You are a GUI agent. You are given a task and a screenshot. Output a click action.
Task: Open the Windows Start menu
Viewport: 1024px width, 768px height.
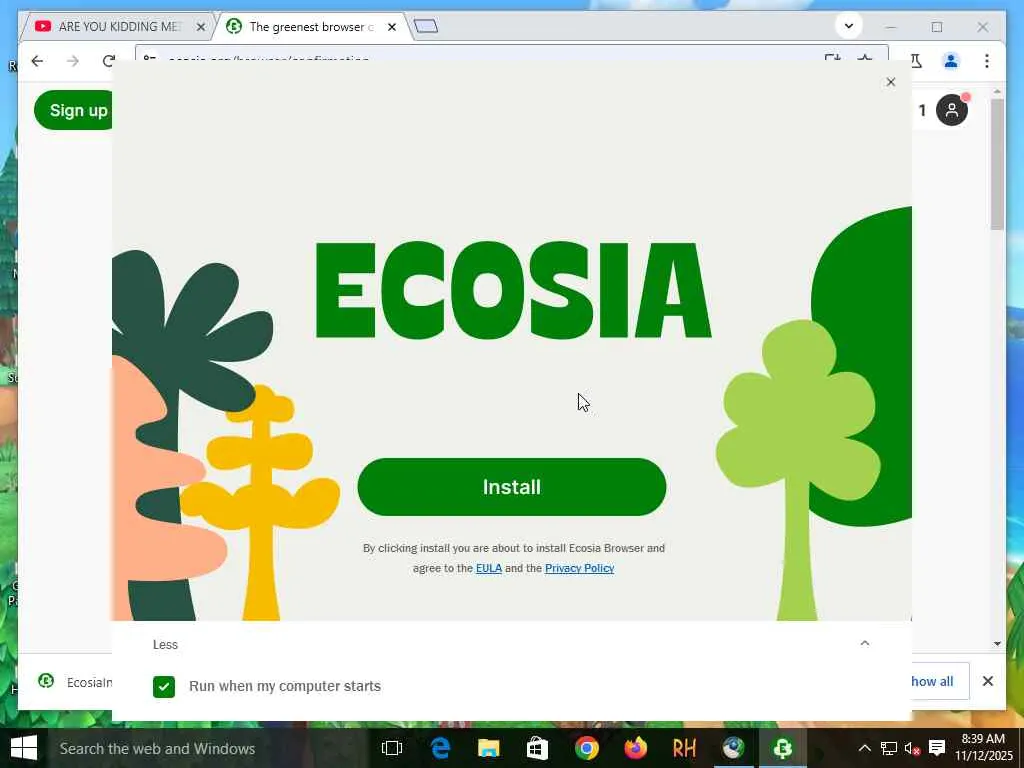point(24,748)
